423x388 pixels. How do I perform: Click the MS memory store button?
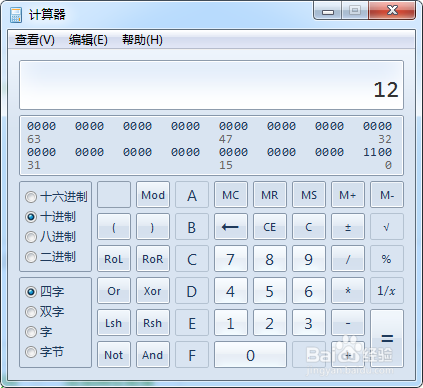(309, 195)
